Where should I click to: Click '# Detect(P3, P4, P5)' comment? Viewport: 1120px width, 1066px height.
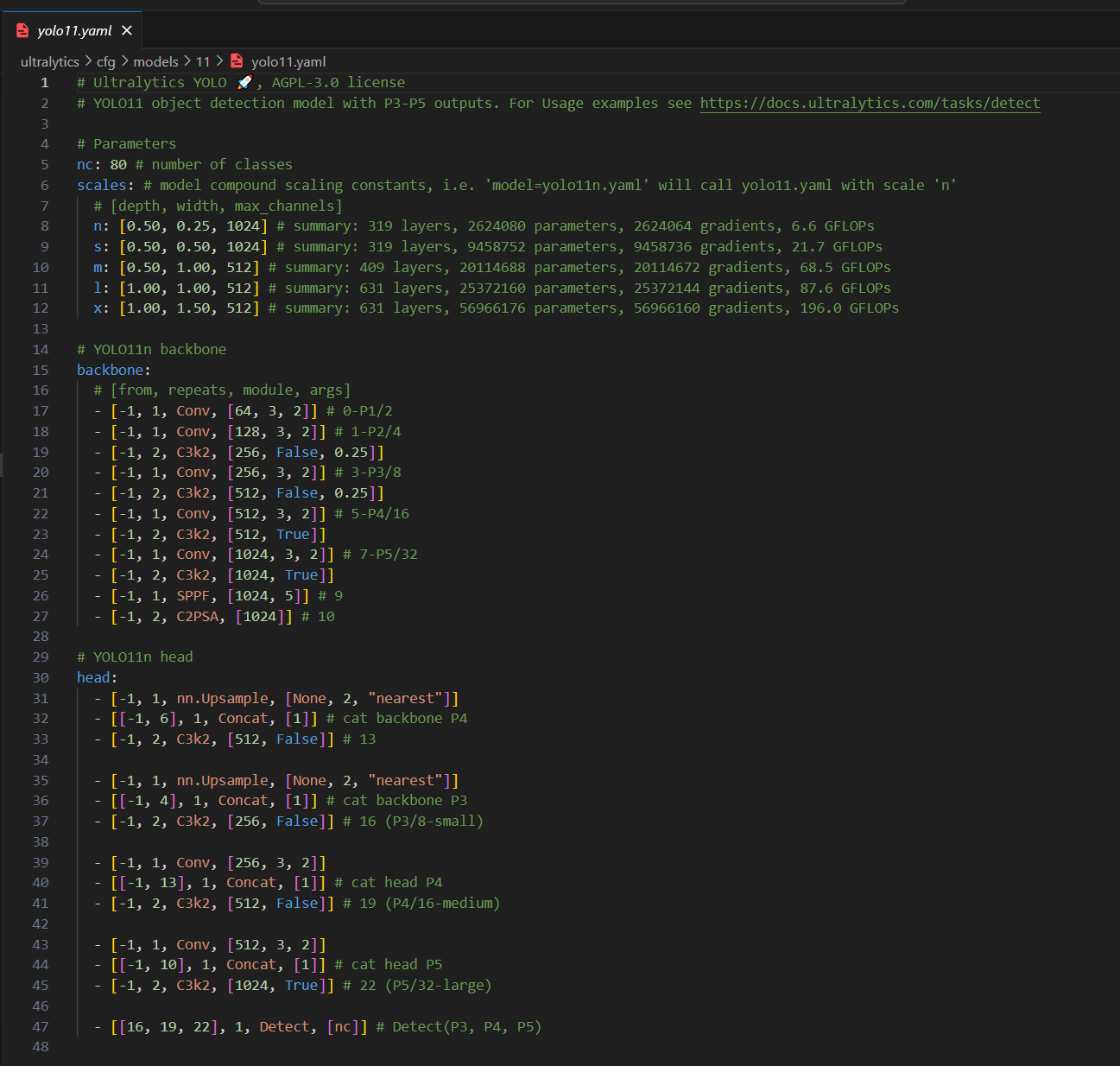[x=459, y=1026]
